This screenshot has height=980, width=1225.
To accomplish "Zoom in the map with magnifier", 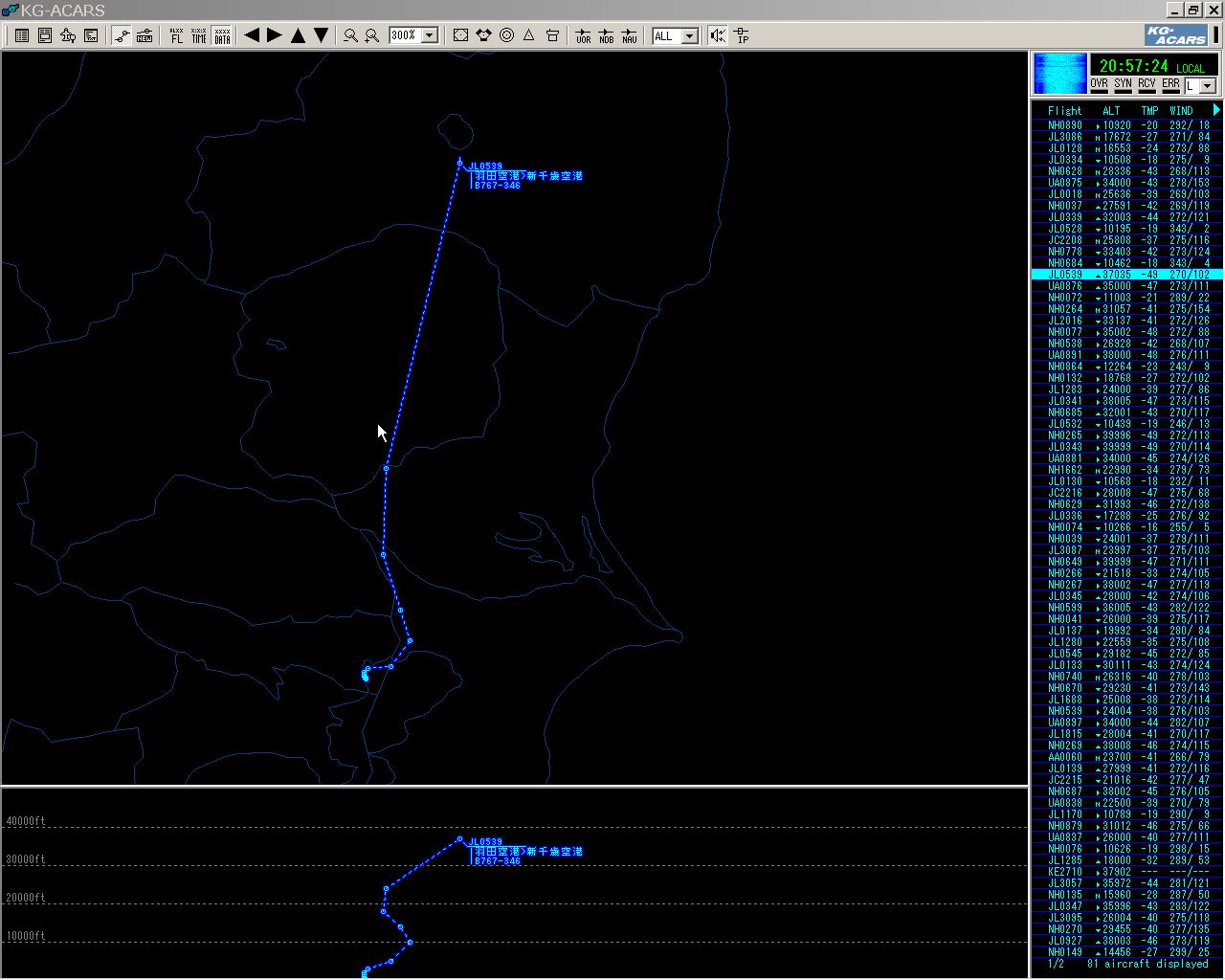I will tap(373, 35).
